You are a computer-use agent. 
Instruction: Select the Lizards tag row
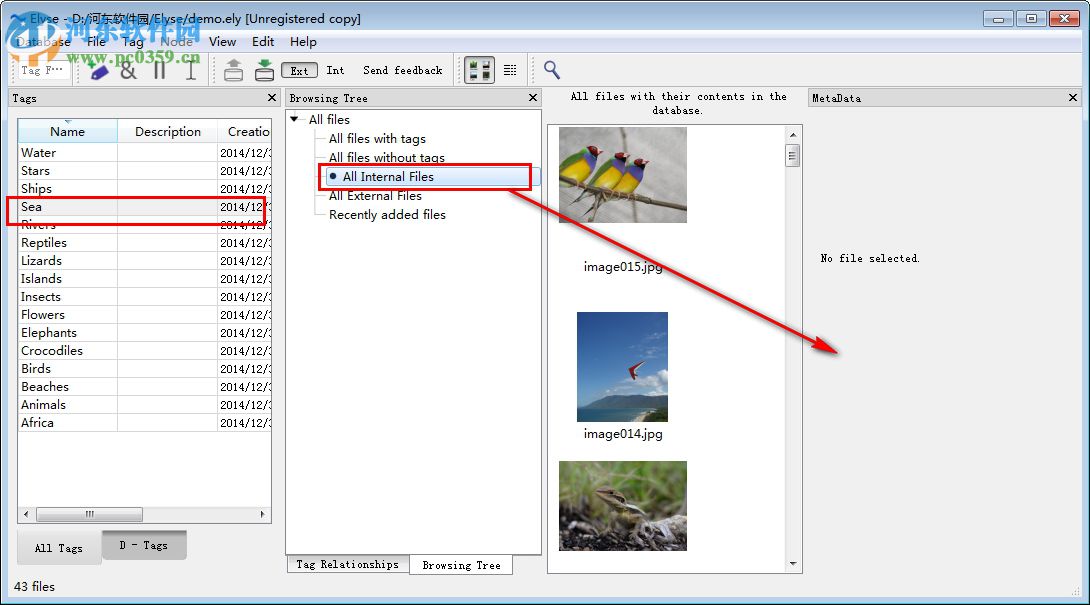coord(145,261)
